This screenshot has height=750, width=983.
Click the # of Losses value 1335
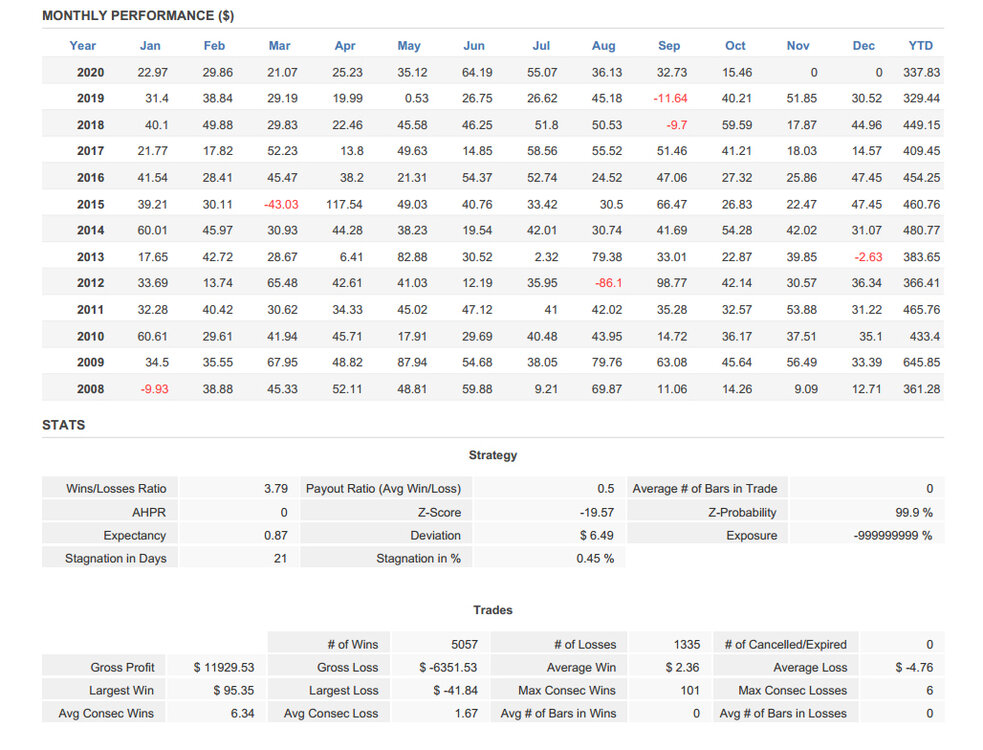[686, 645]
